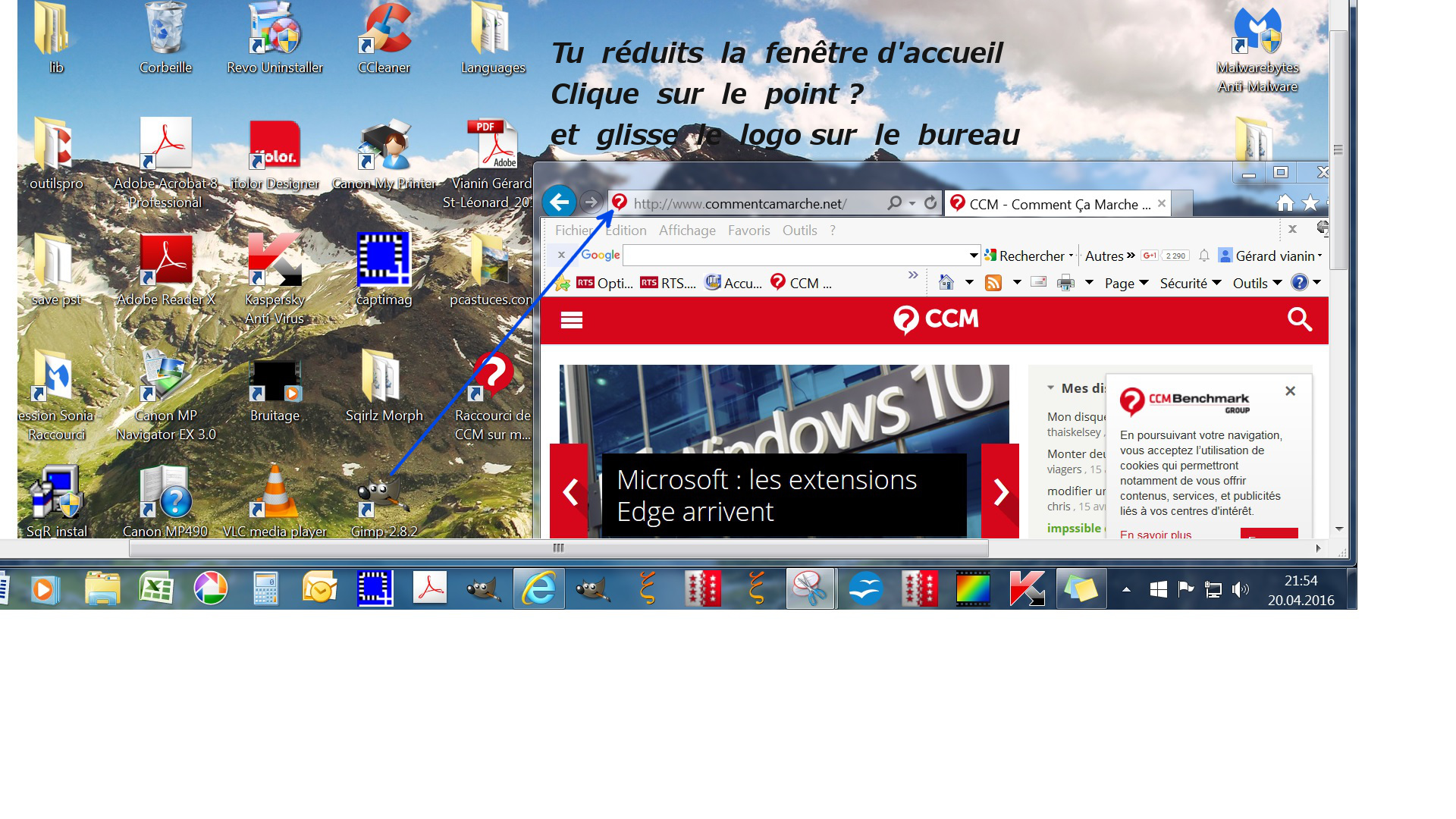1456x819 pixels.
Task: Open the Favoris menu
Action: 748,230
